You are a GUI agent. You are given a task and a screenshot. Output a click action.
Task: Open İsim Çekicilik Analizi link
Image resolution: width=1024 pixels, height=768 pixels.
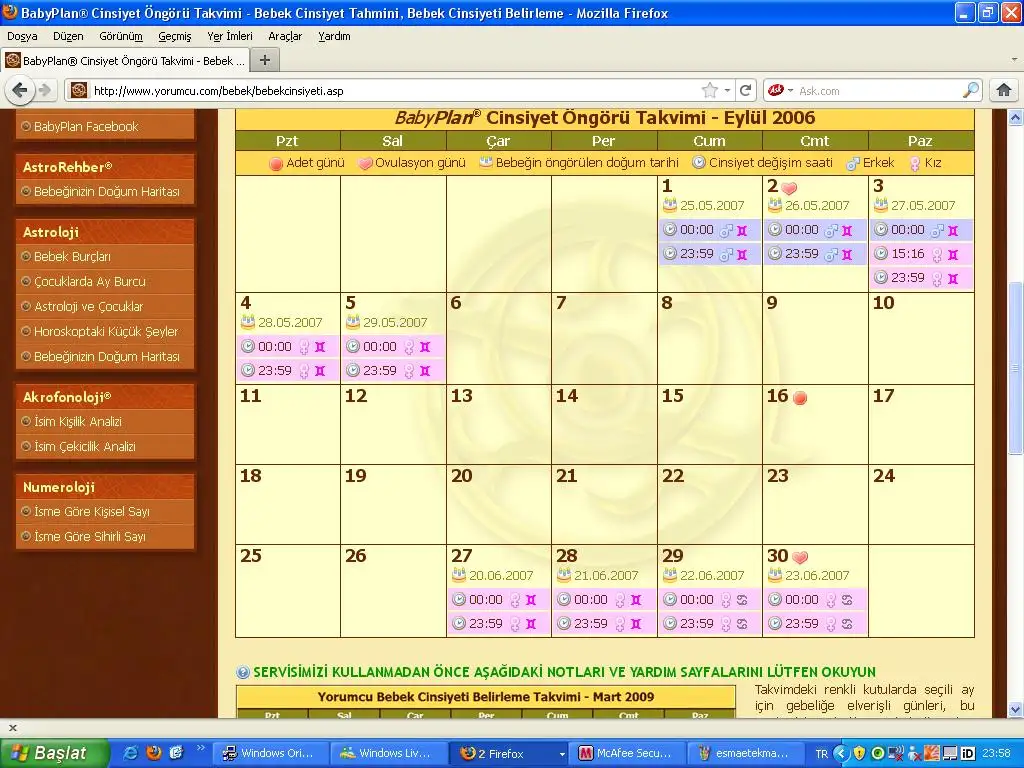85,446
